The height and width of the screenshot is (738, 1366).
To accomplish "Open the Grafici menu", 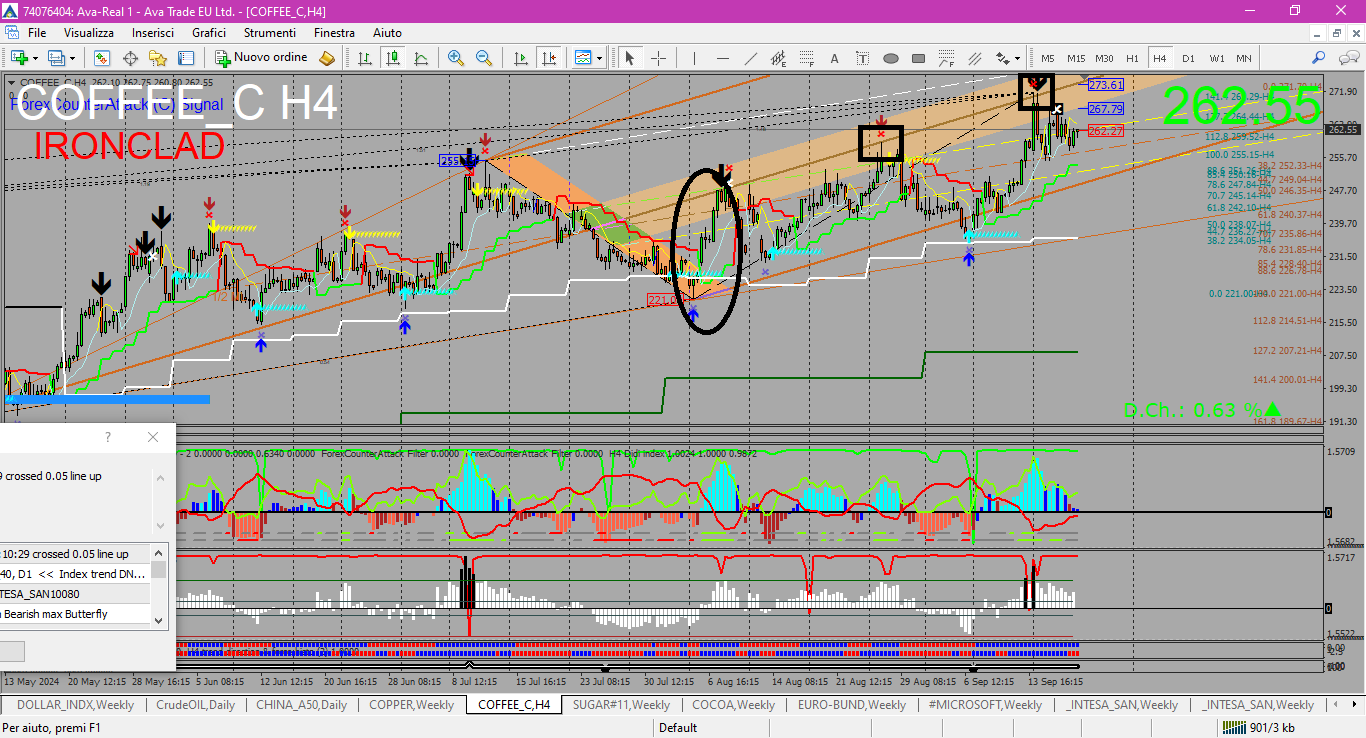I will (209, 33).
